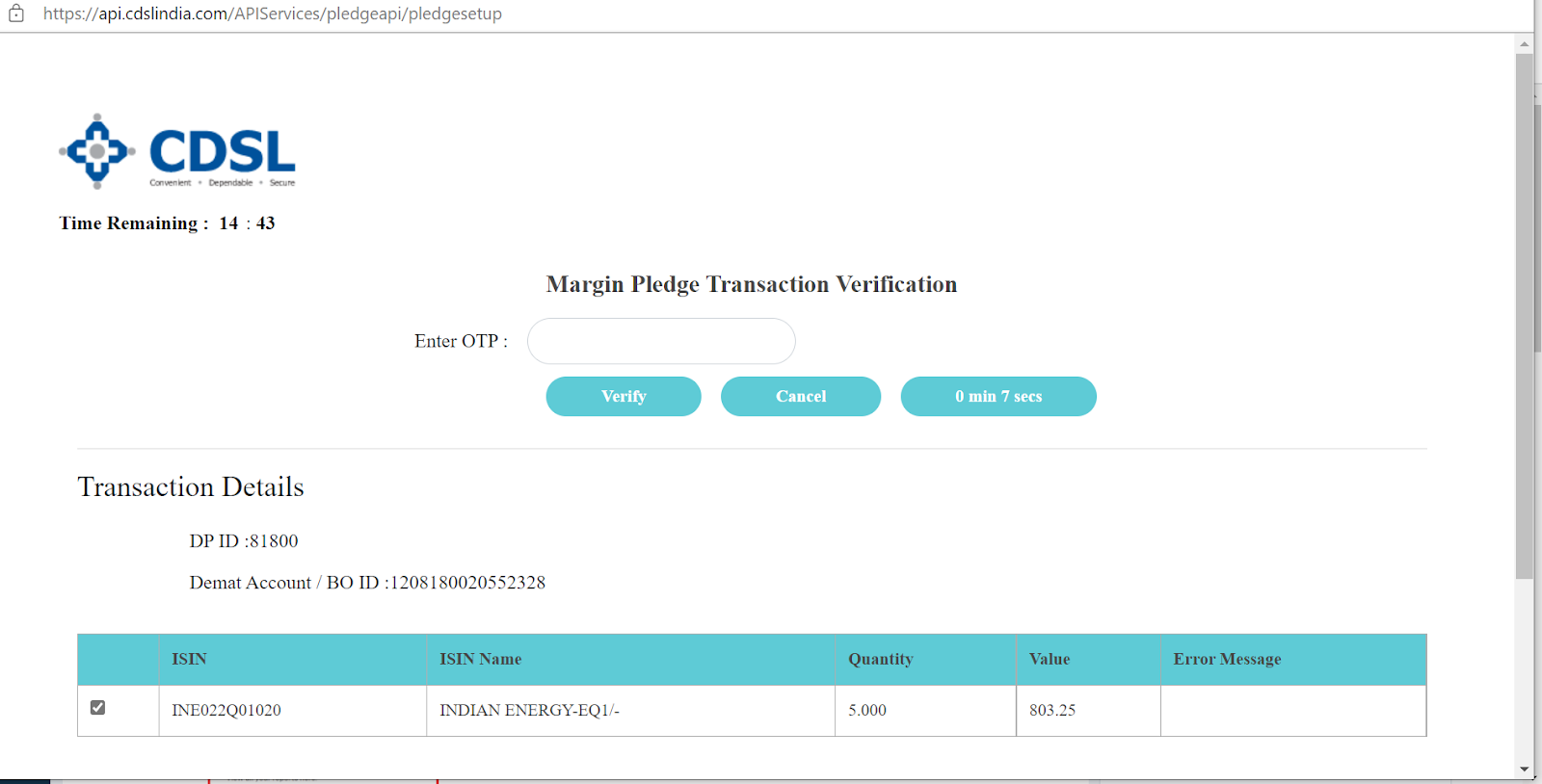Click the Error Message column header
This screenshot has width=1542, height=784.
pyautogui.click(x=1293, y=660)
